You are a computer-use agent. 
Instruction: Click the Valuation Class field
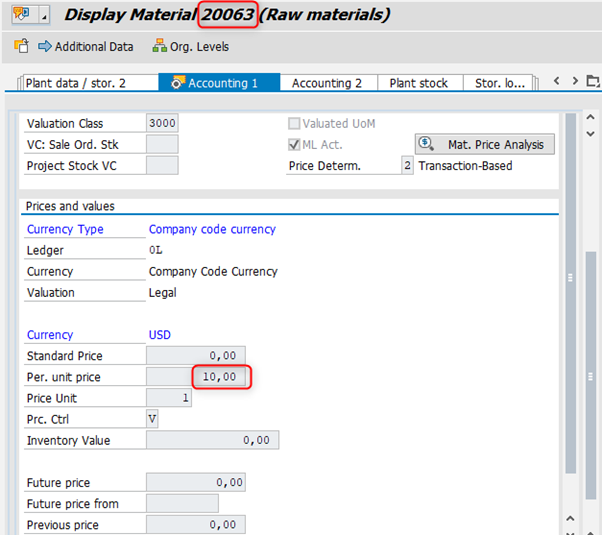[x=162, y=124]
